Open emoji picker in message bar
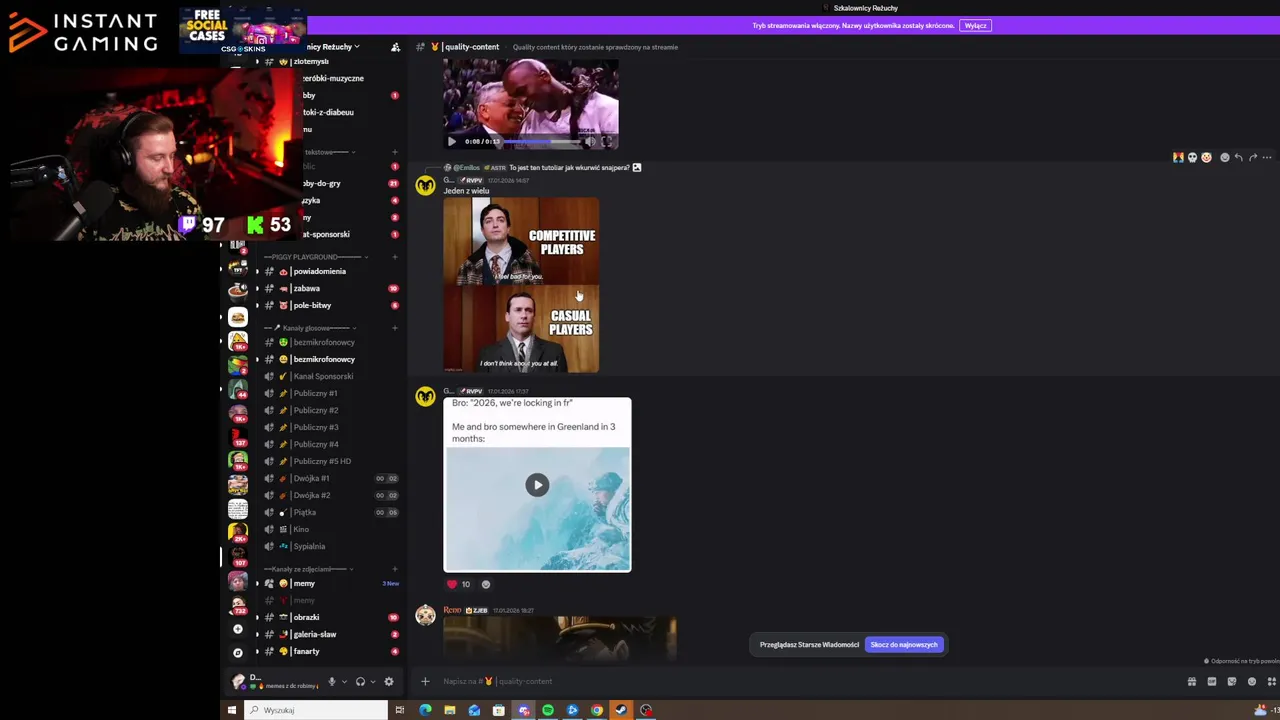The height and width of the screenshot is (720, 1280). click(x=1252, y=681)
